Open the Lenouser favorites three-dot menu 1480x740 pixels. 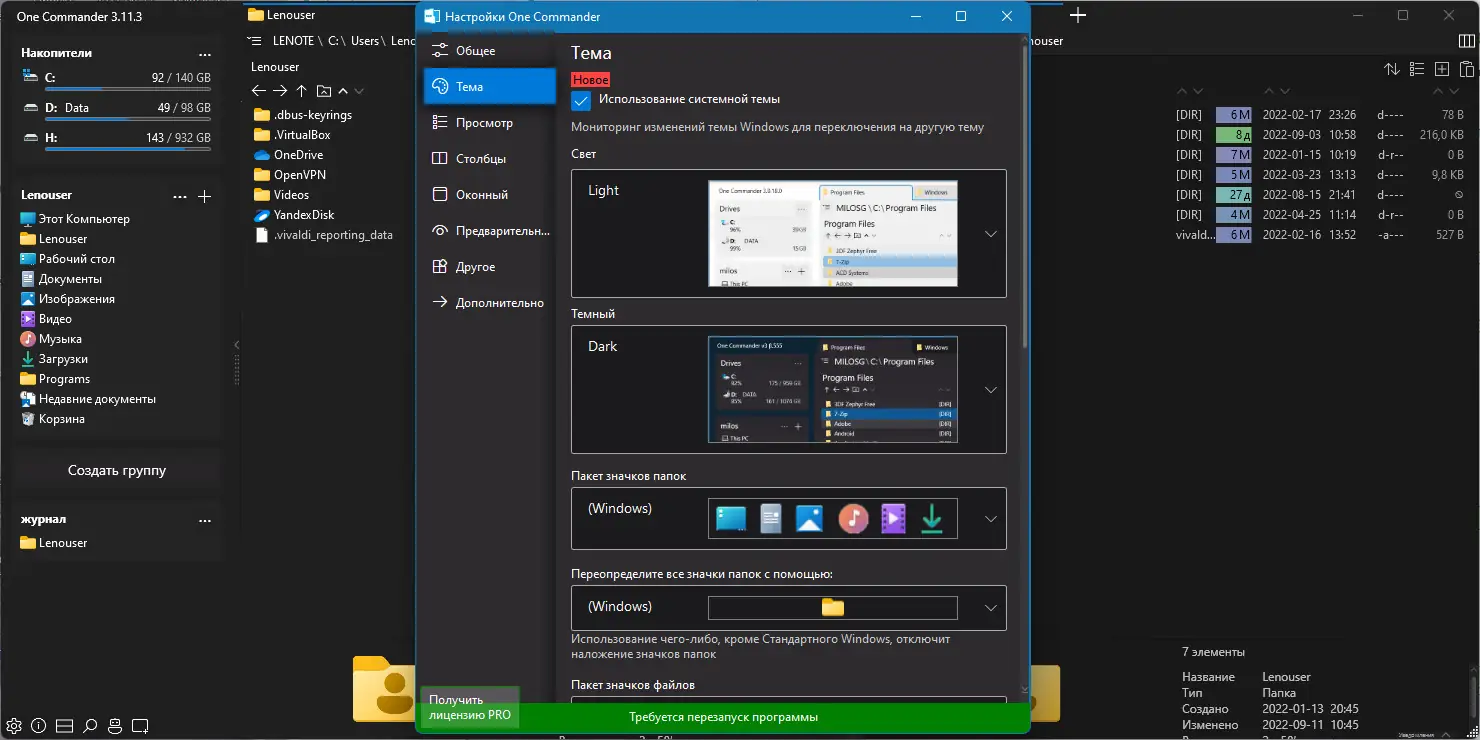180,196
